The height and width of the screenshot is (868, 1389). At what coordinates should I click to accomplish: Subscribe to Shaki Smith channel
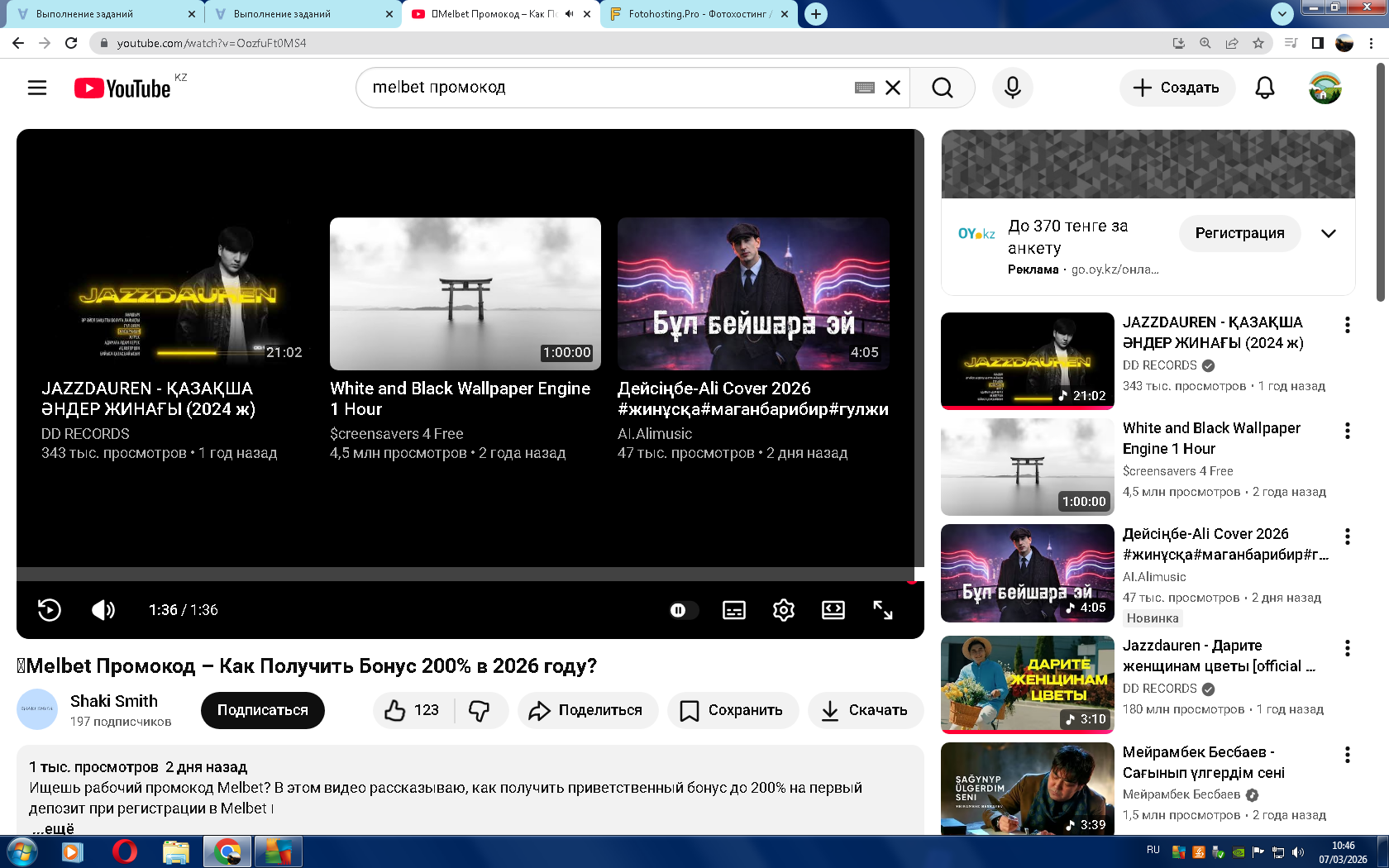click(262, 710)
